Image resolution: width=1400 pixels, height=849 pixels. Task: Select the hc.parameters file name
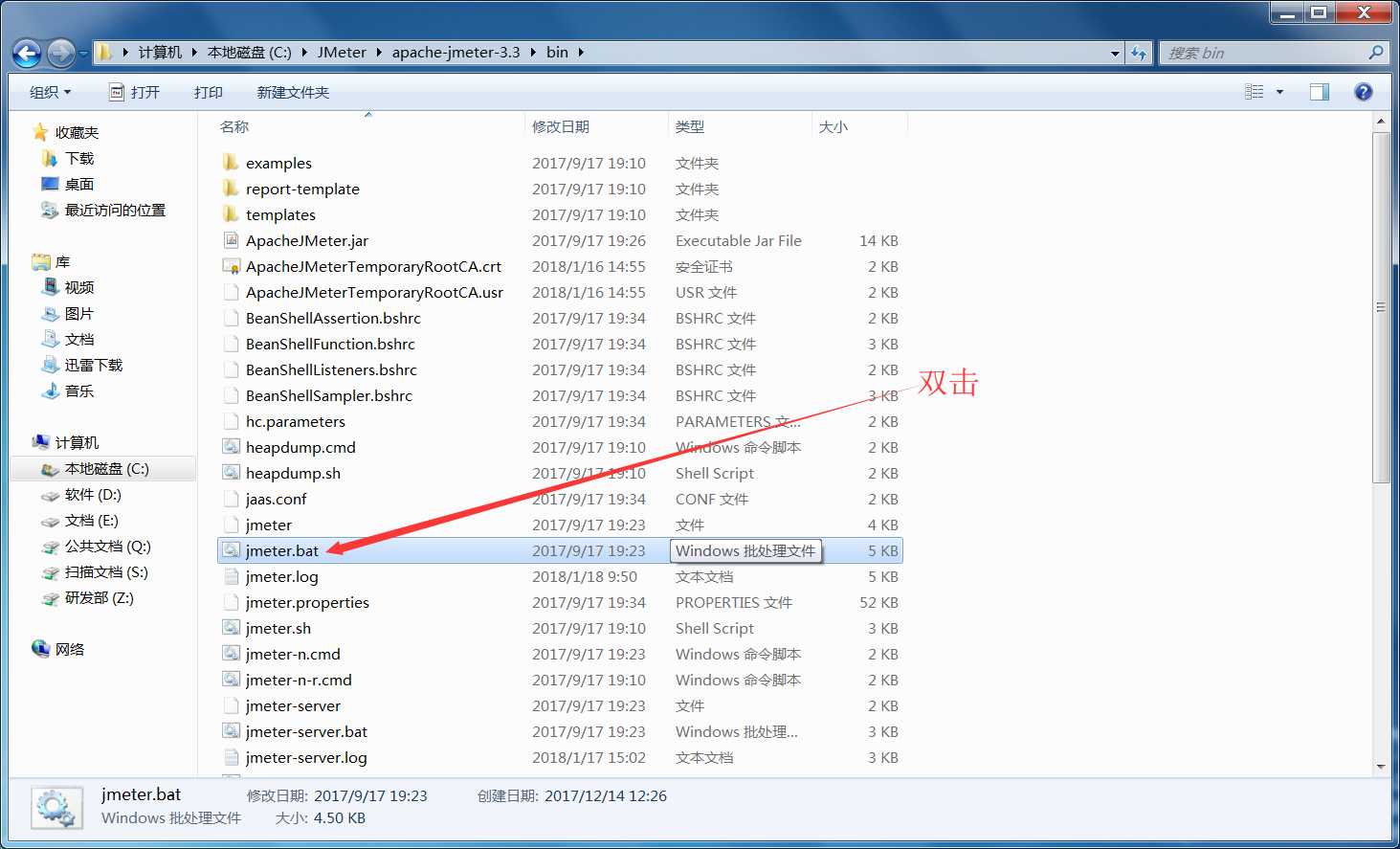pos(296,421)
